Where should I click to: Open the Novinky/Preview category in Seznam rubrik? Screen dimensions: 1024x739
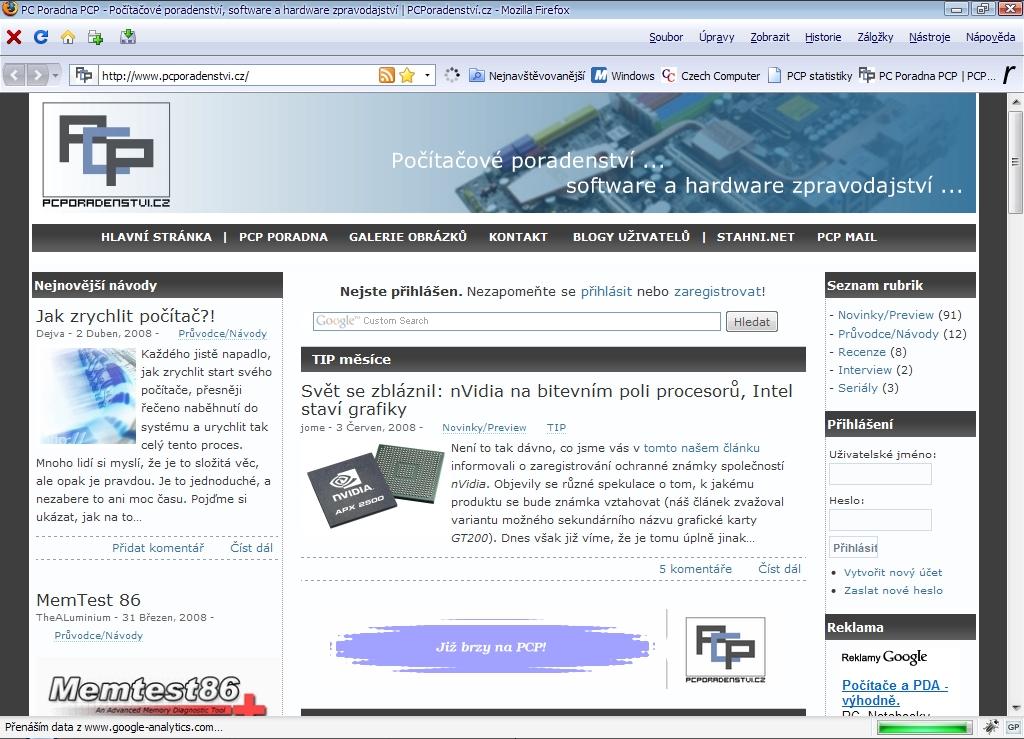tap(886, 315)
